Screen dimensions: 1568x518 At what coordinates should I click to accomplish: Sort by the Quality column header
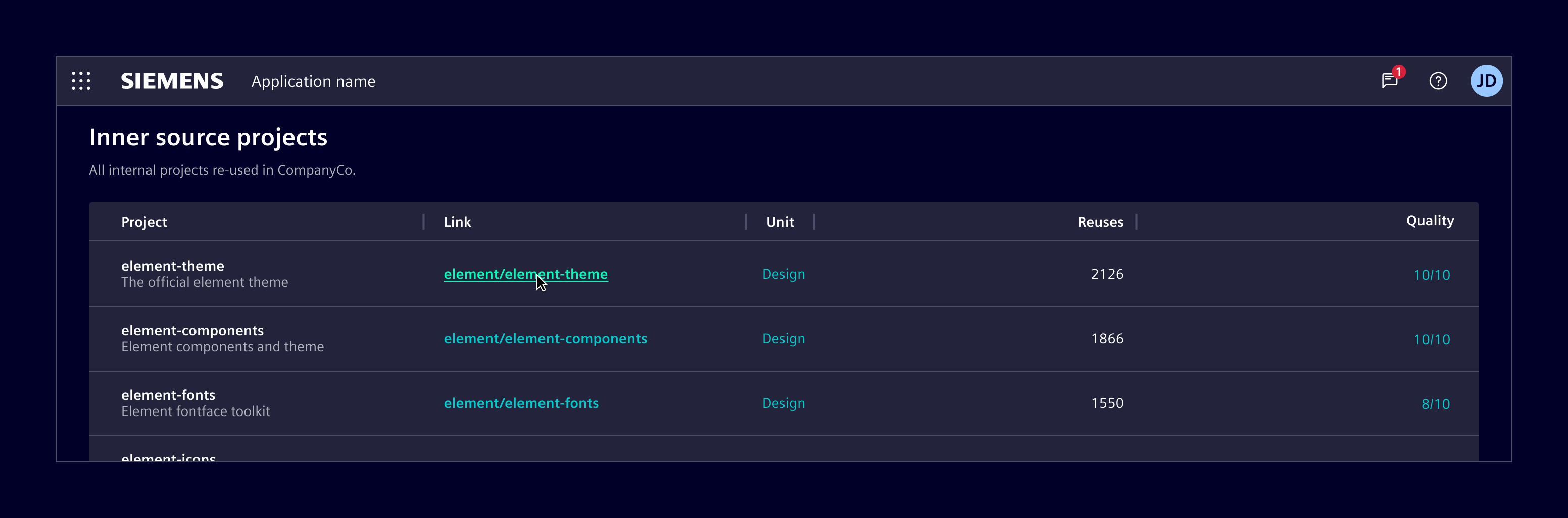1430,221
